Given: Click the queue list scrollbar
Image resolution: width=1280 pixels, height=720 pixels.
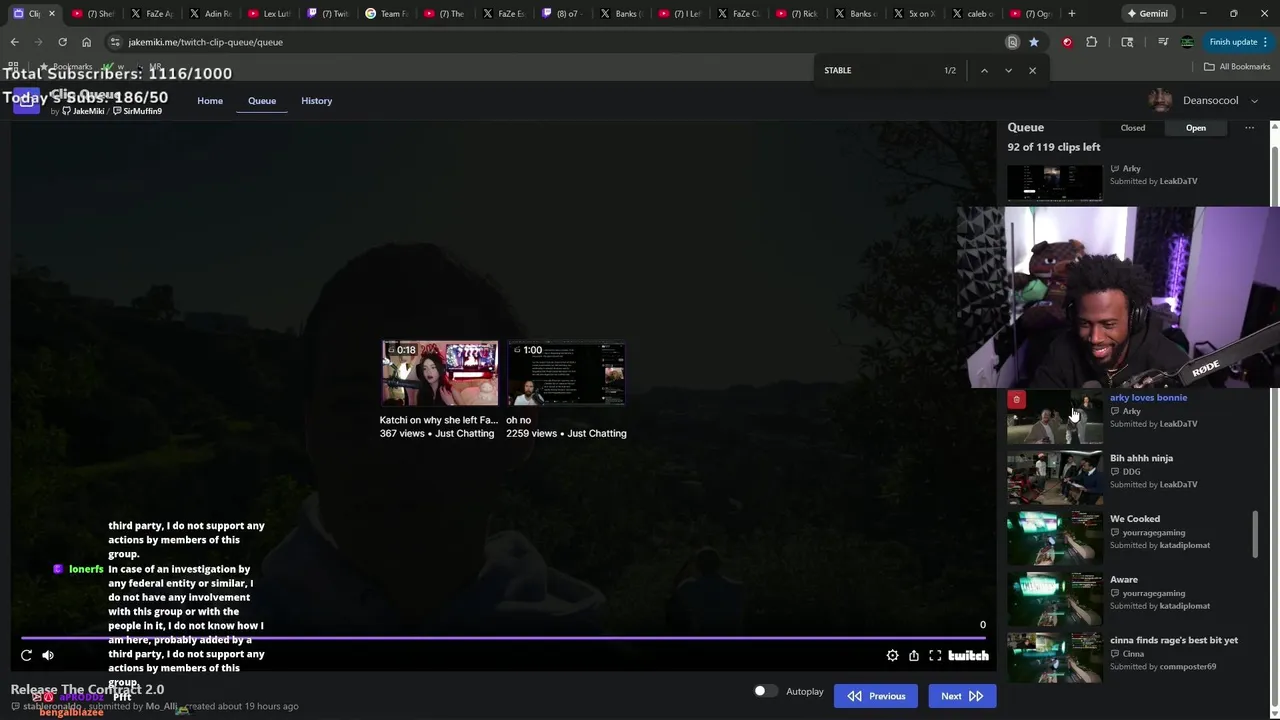Looking at the screenshot, I should [x=1255, y=535].
